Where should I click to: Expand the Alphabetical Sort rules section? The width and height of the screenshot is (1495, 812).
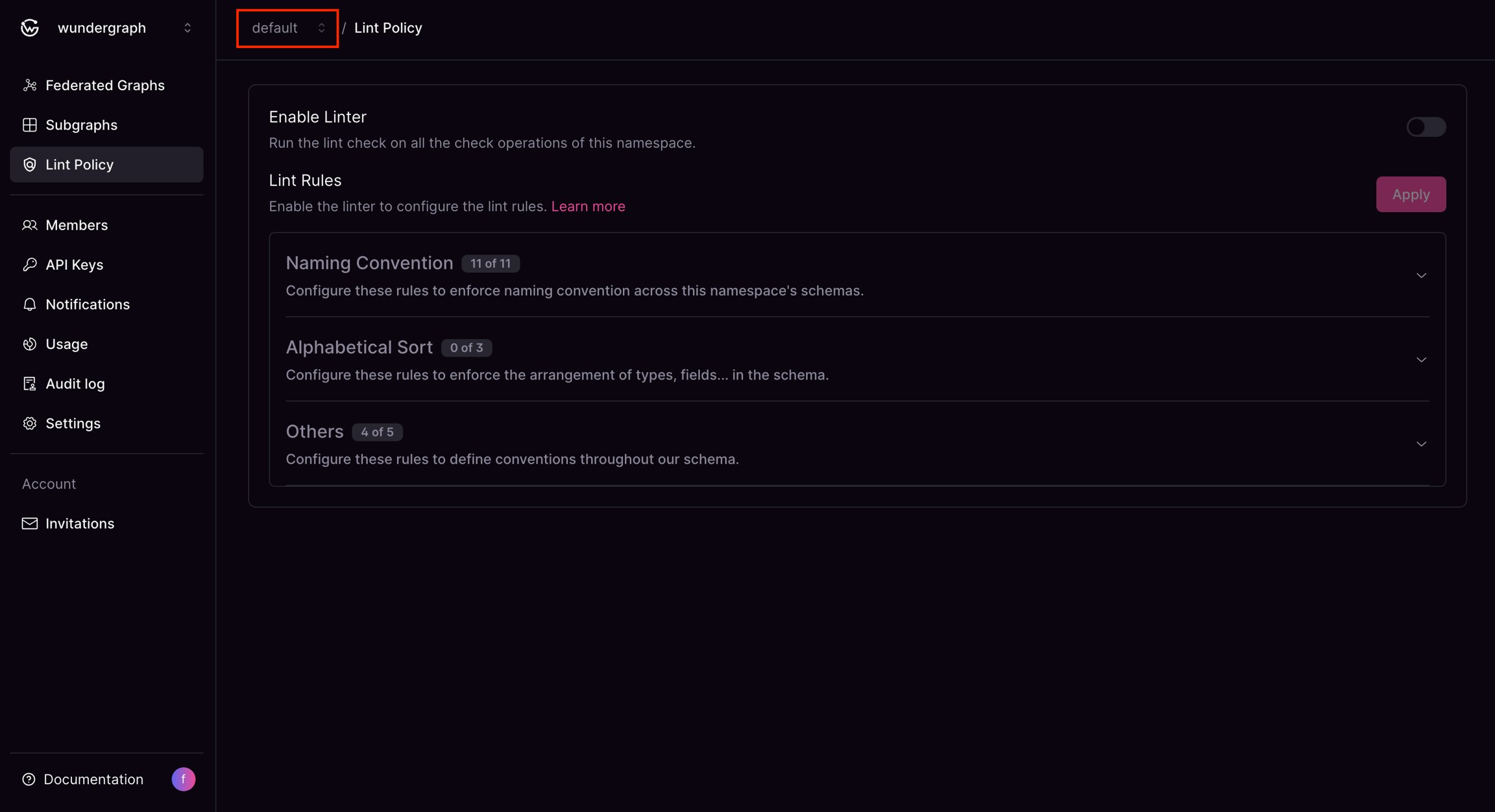tap(1421, 359)
